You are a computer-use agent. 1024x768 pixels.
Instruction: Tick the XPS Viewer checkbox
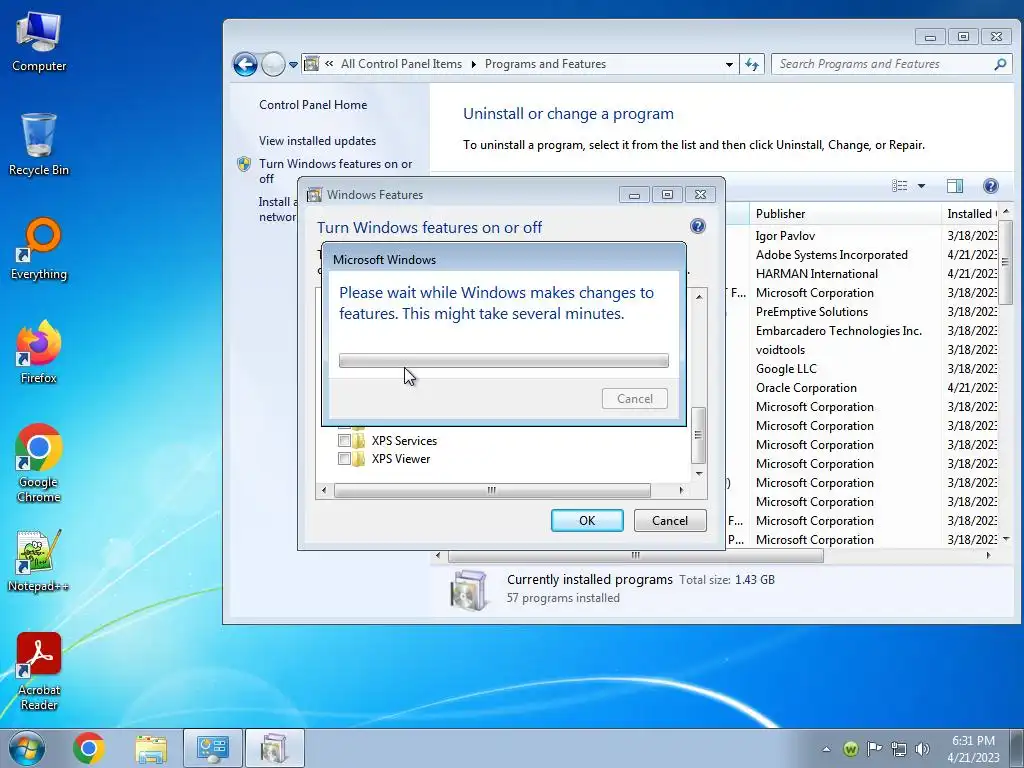(344, 459)
